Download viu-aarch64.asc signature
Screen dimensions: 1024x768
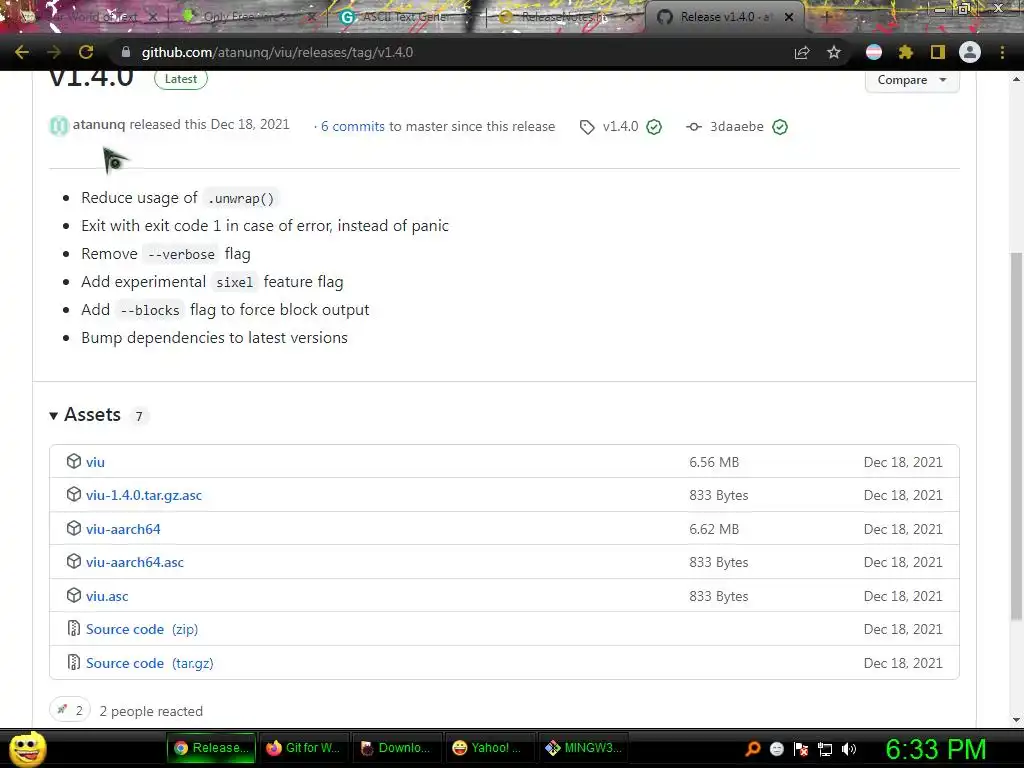click(135, 562)
